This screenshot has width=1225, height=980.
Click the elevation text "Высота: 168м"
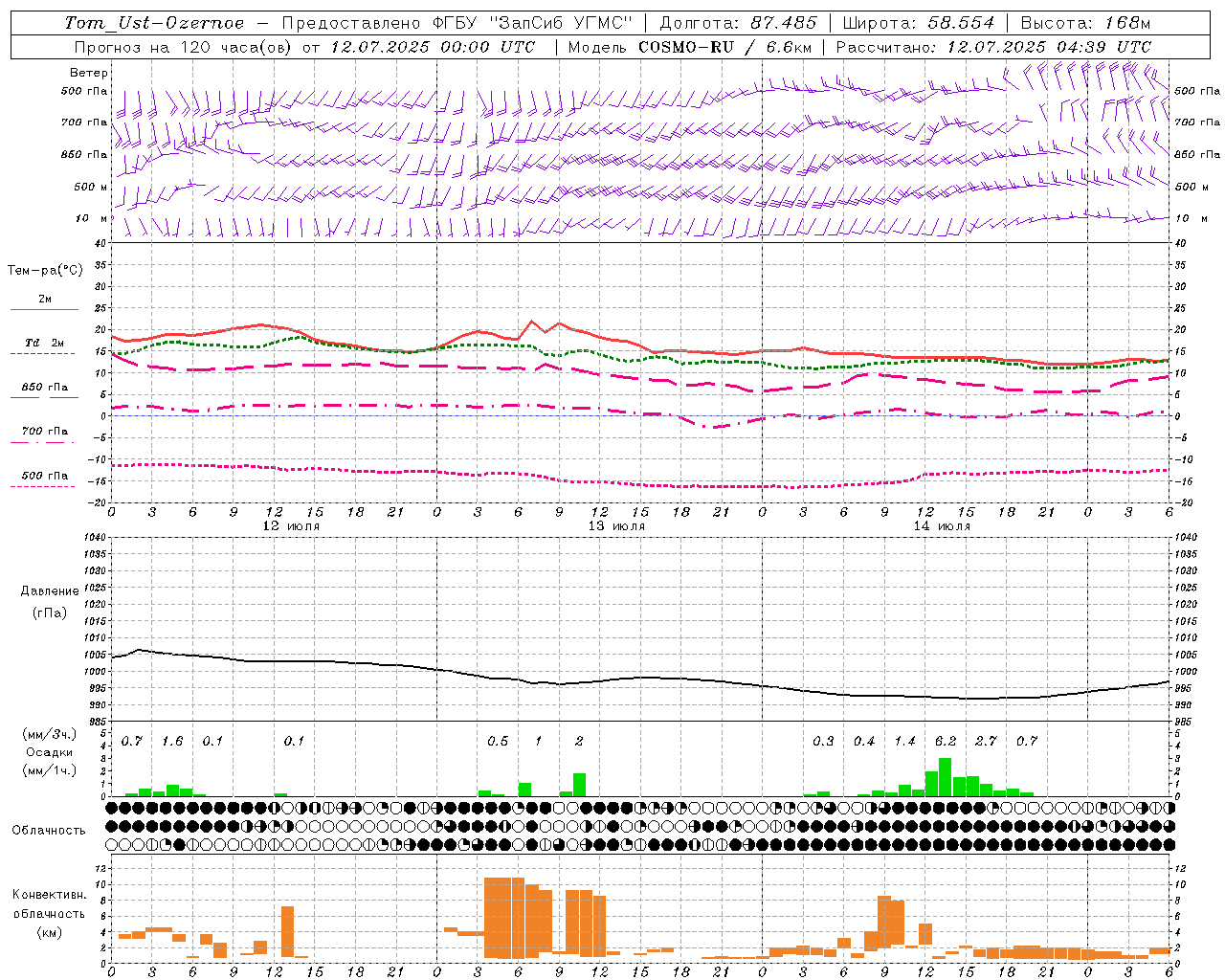[x=1085, y=23]
